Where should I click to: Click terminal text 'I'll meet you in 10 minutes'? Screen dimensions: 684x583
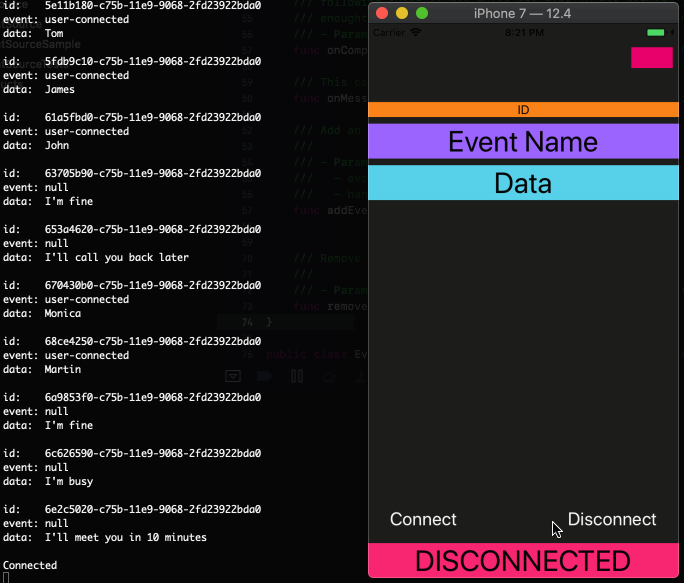(126, 537)
